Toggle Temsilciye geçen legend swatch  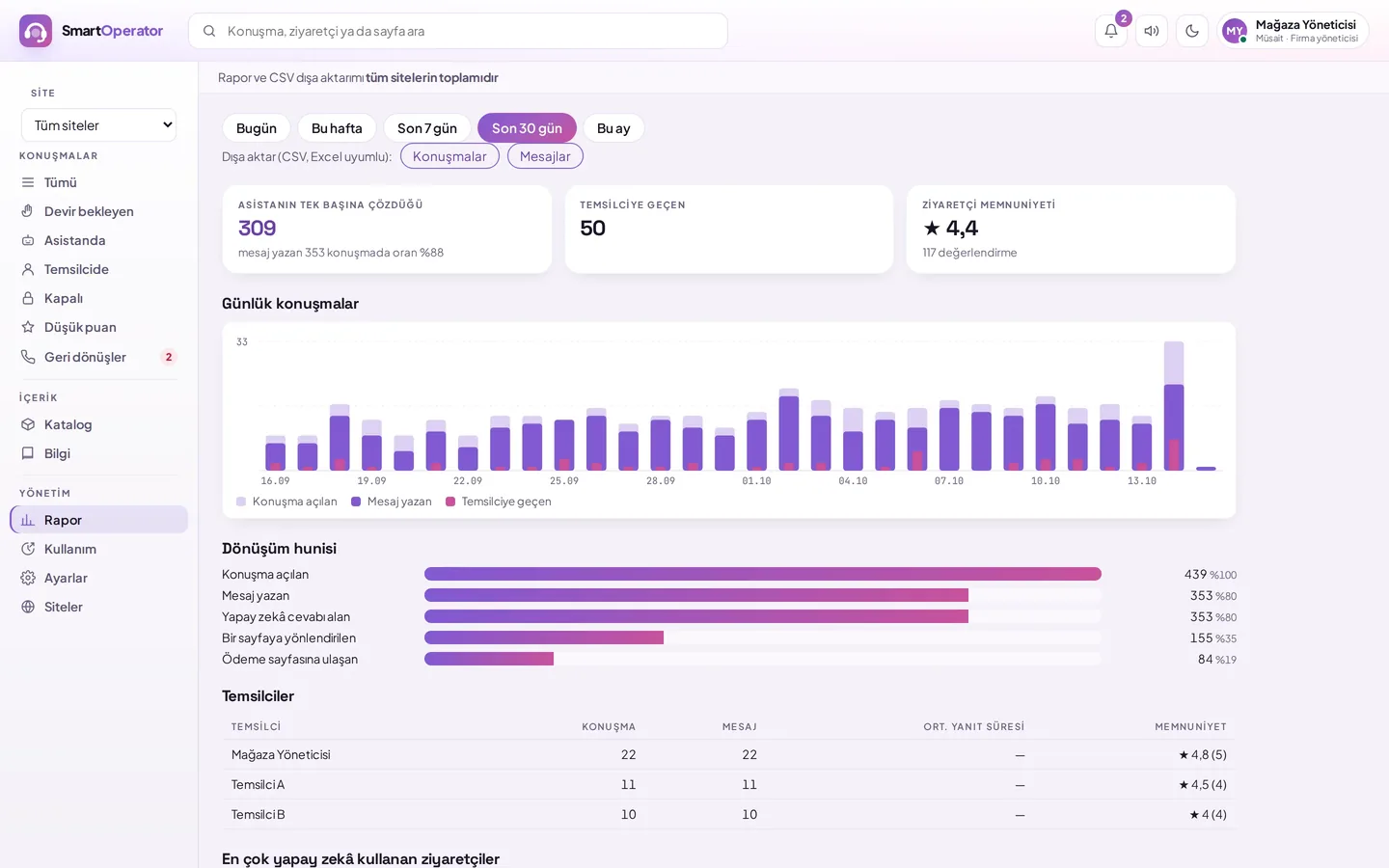click(450, 502)
